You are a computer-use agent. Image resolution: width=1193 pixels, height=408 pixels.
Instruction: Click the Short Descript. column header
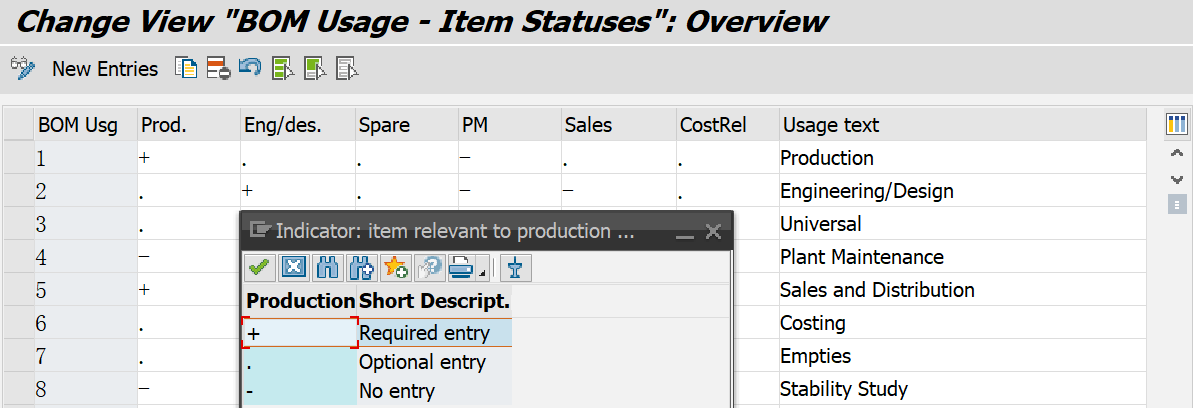click(434, 301)
